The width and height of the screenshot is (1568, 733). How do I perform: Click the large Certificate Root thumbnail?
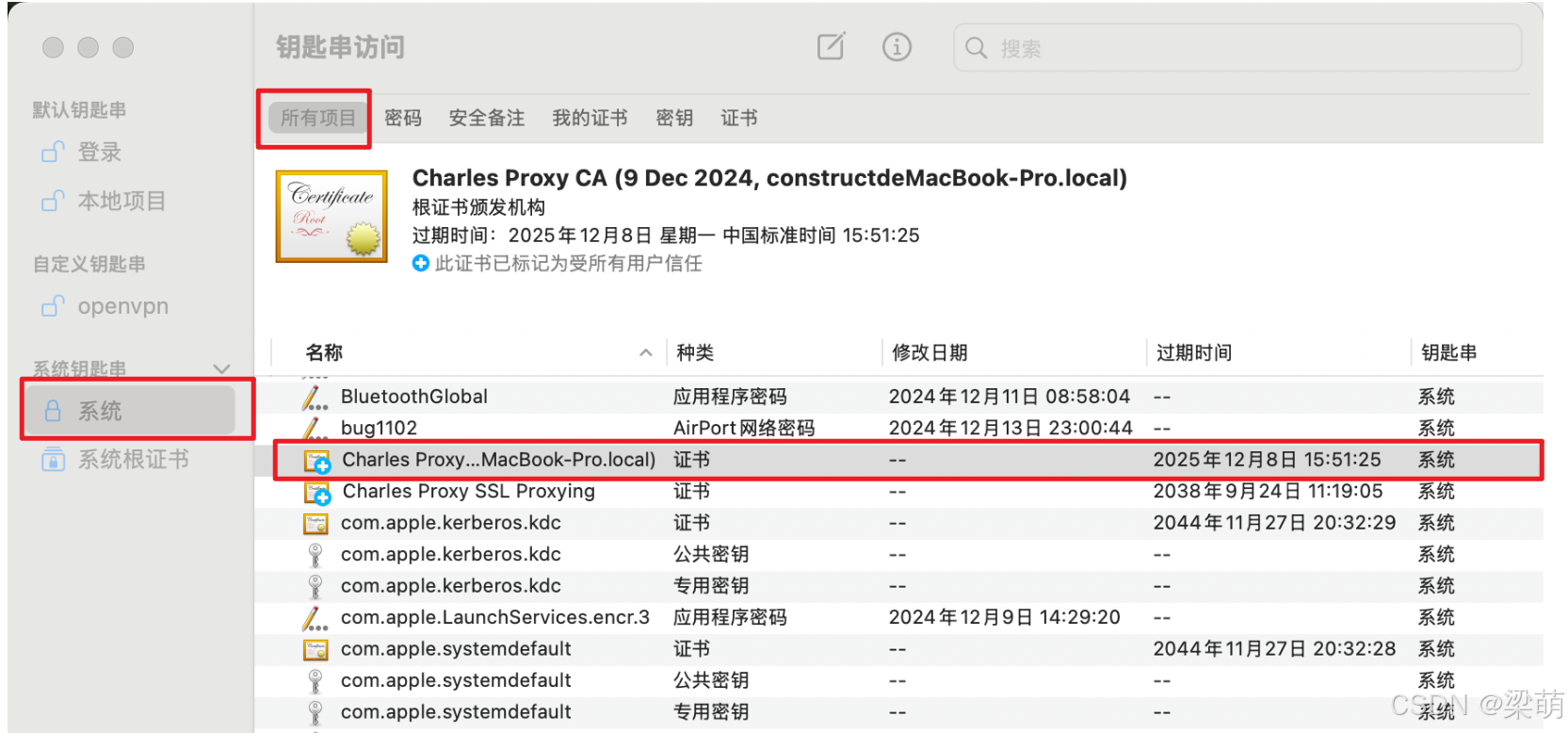tap(331, 216)
